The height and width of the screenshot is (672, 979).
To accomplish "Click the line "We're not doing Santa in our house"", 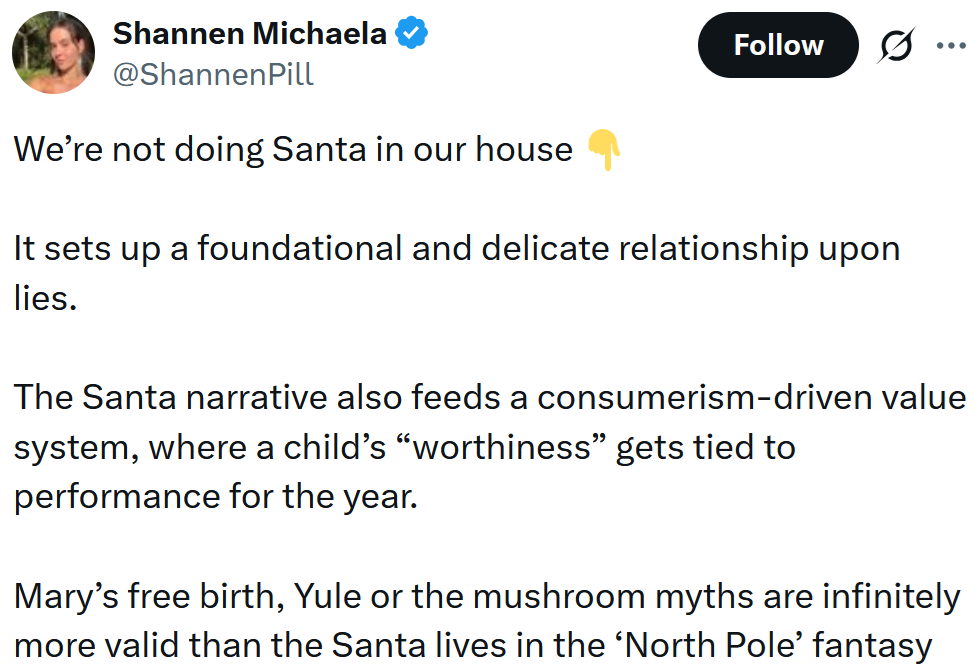I will 293,150.
